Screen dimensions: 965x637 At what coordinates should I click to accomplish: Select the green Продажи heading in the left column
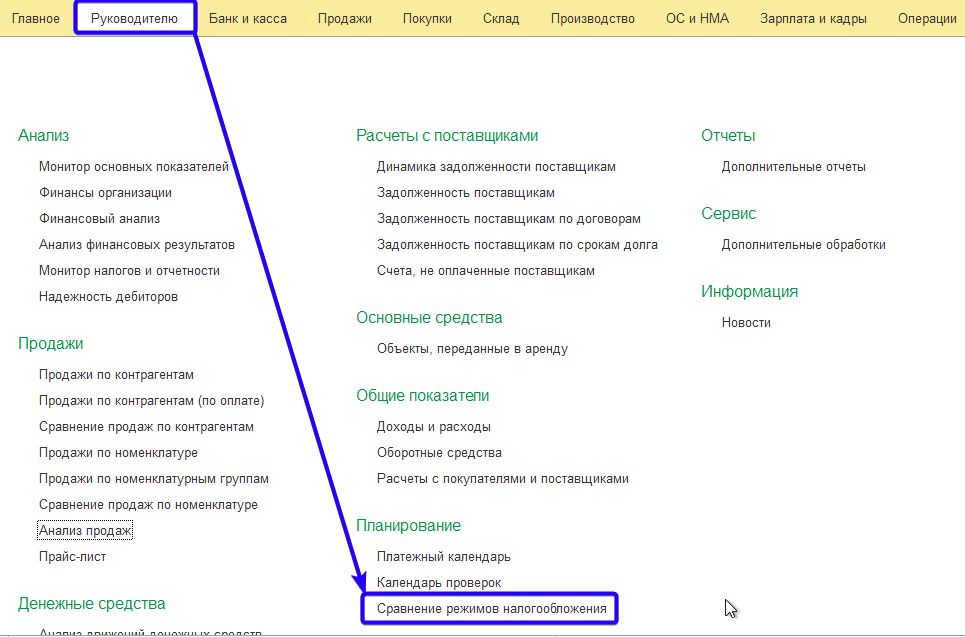[x=50, y=343]
